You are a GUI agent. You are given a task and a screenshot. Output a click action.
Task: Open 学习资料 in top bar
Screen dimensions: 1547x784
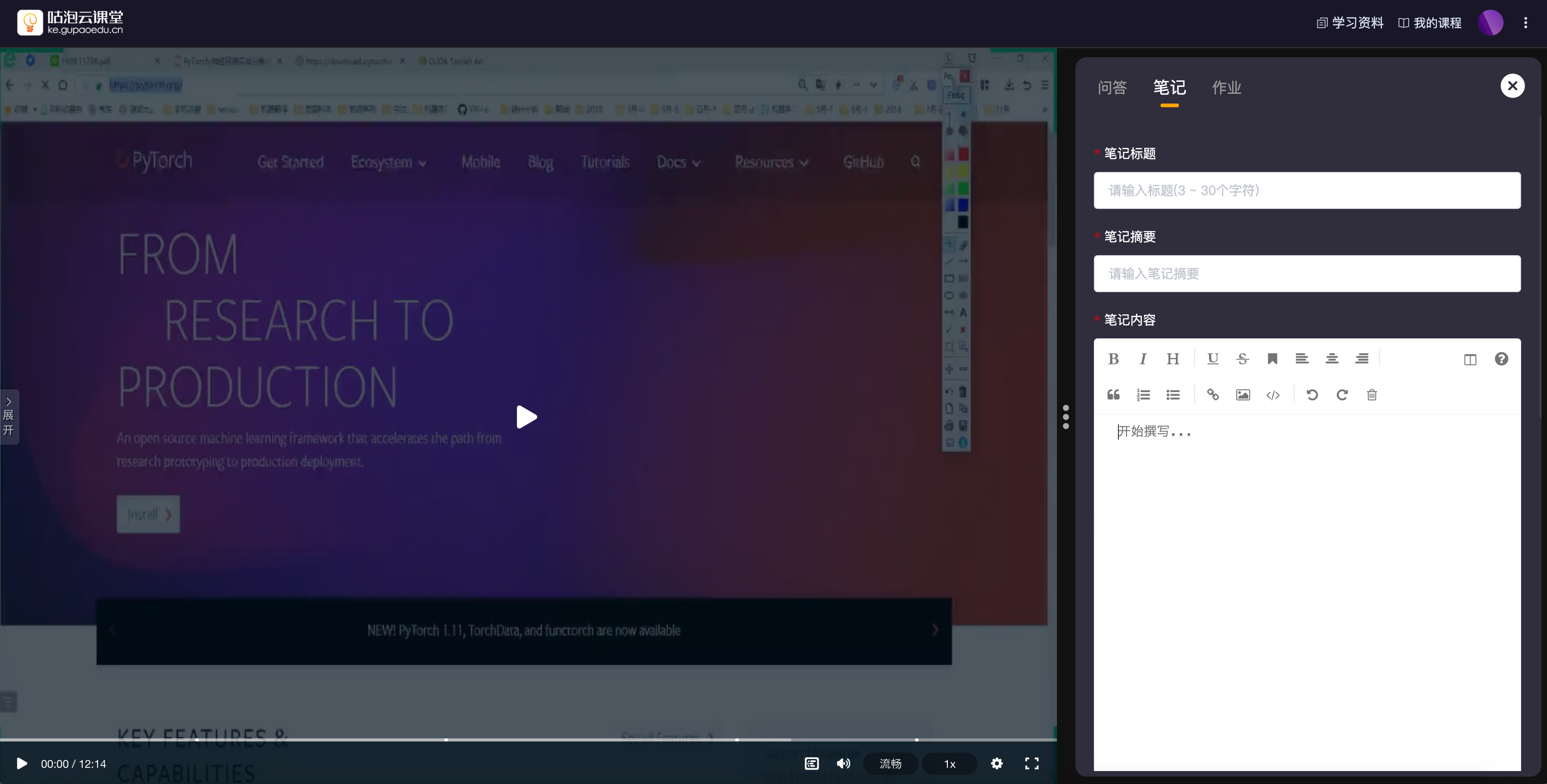[x=1350, y=23]
